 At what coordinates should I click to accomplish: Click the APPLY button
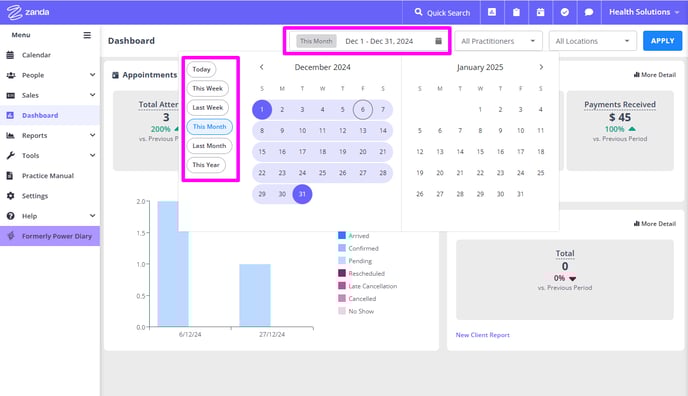[663, 41]
